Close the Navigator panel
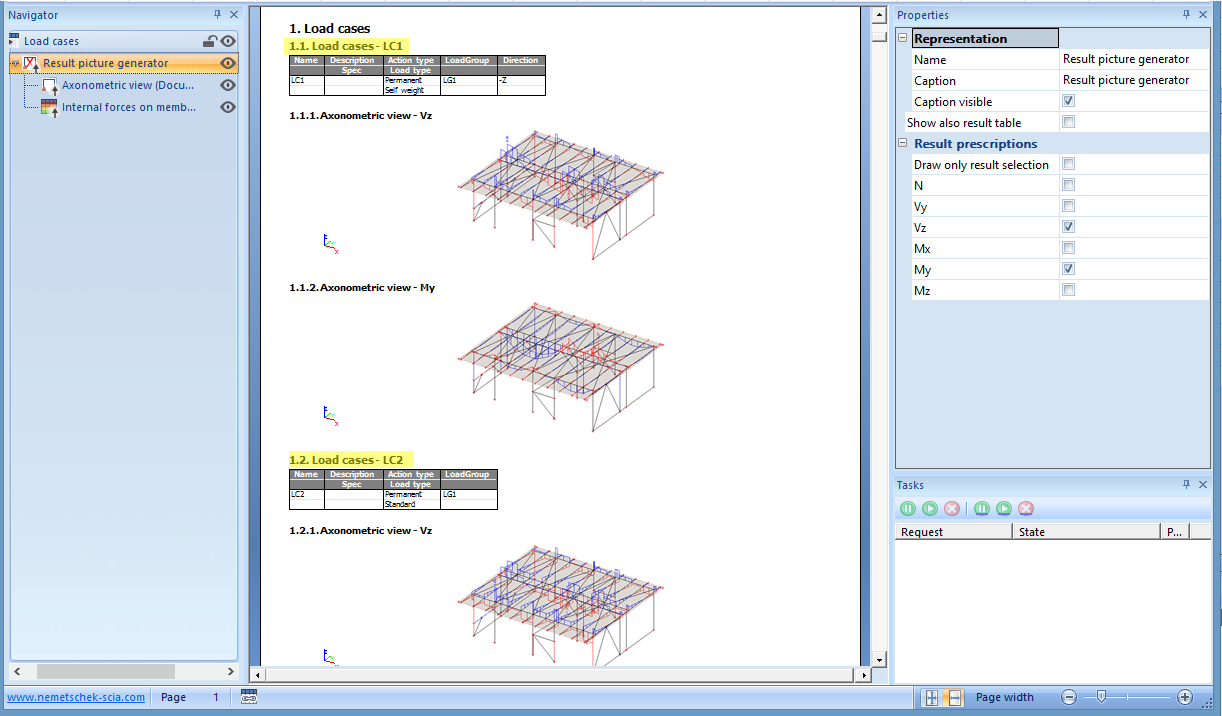1222x716 pixels. pos(234,15)
